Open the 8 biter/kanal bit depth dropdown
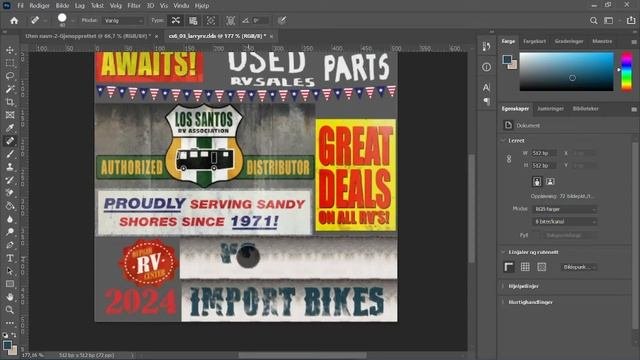 pos(565,222)
